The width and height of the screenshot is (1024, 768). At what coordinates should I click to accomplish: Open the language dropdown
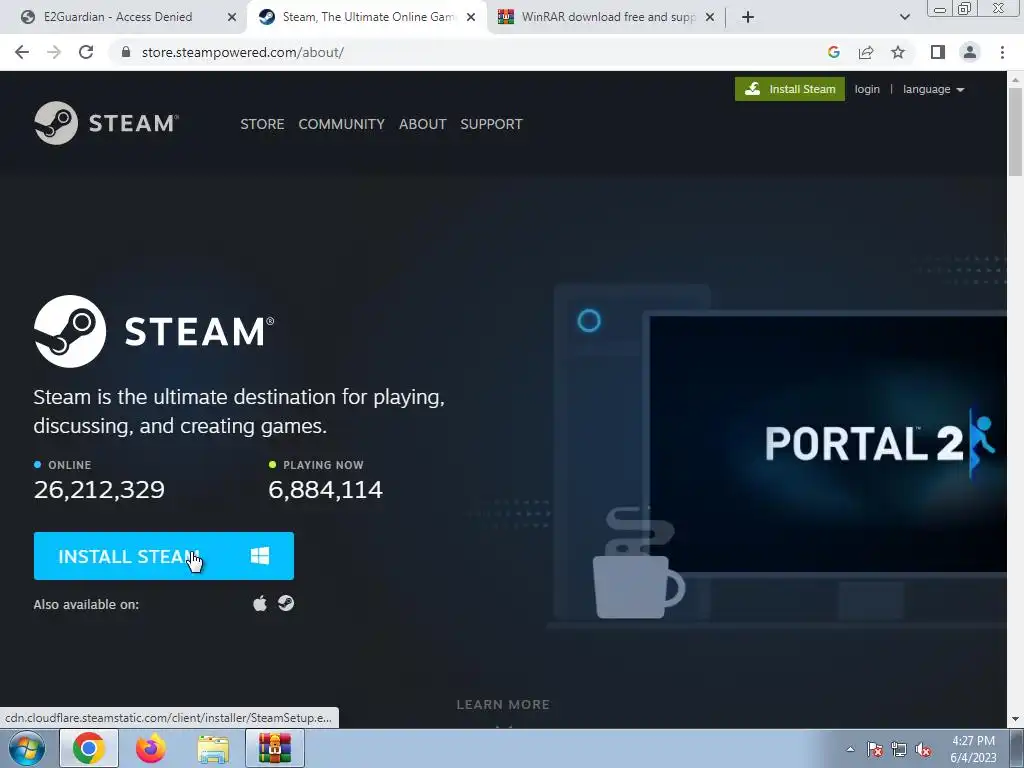[x=933, y=89]
